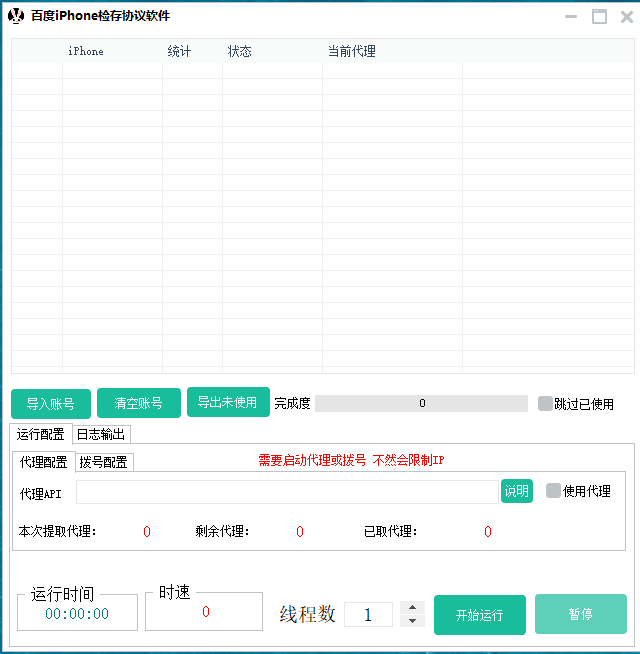640x654 pixels.
Task: Click the app logo in the title bar
Action: pos(16,16)
